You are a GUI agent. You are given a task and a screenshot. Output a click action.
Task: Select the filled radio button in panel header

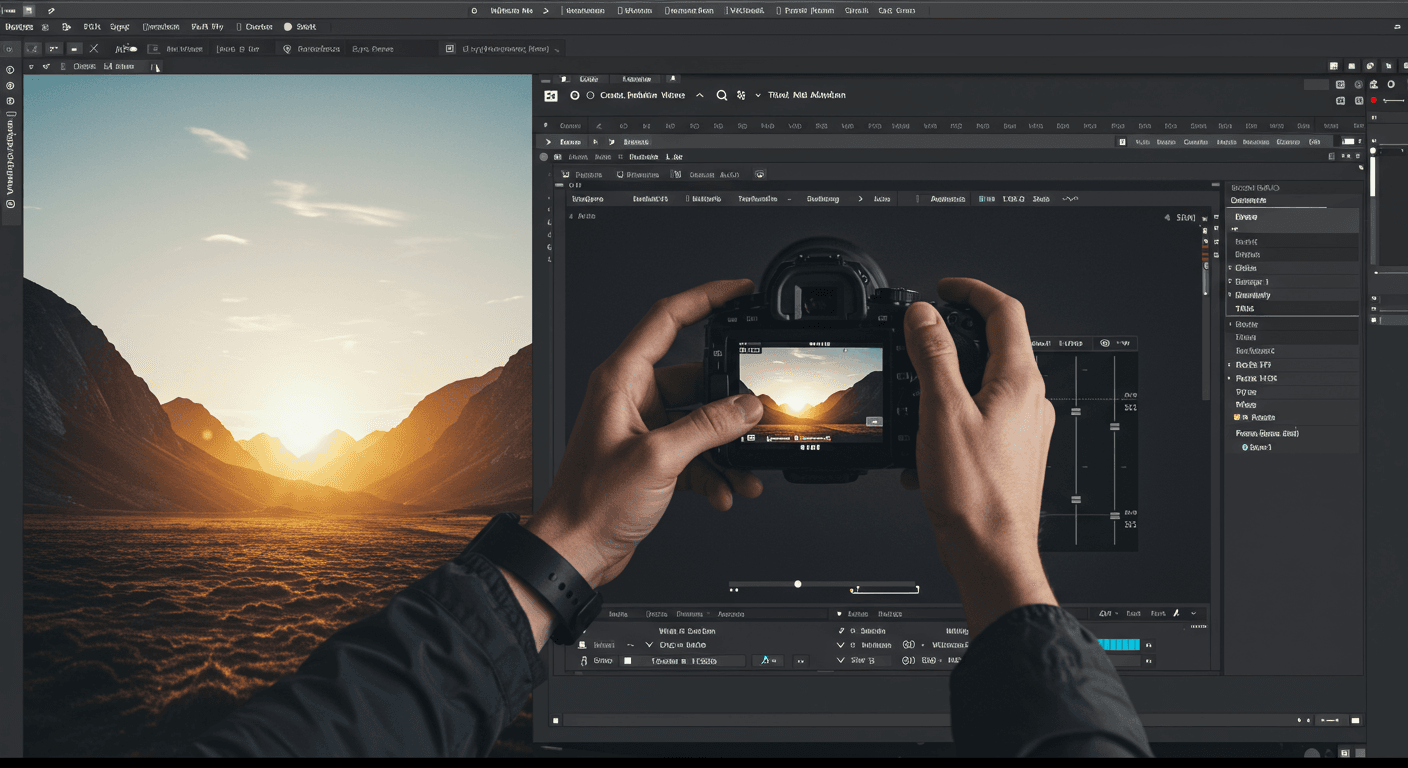tap(574, 95)
